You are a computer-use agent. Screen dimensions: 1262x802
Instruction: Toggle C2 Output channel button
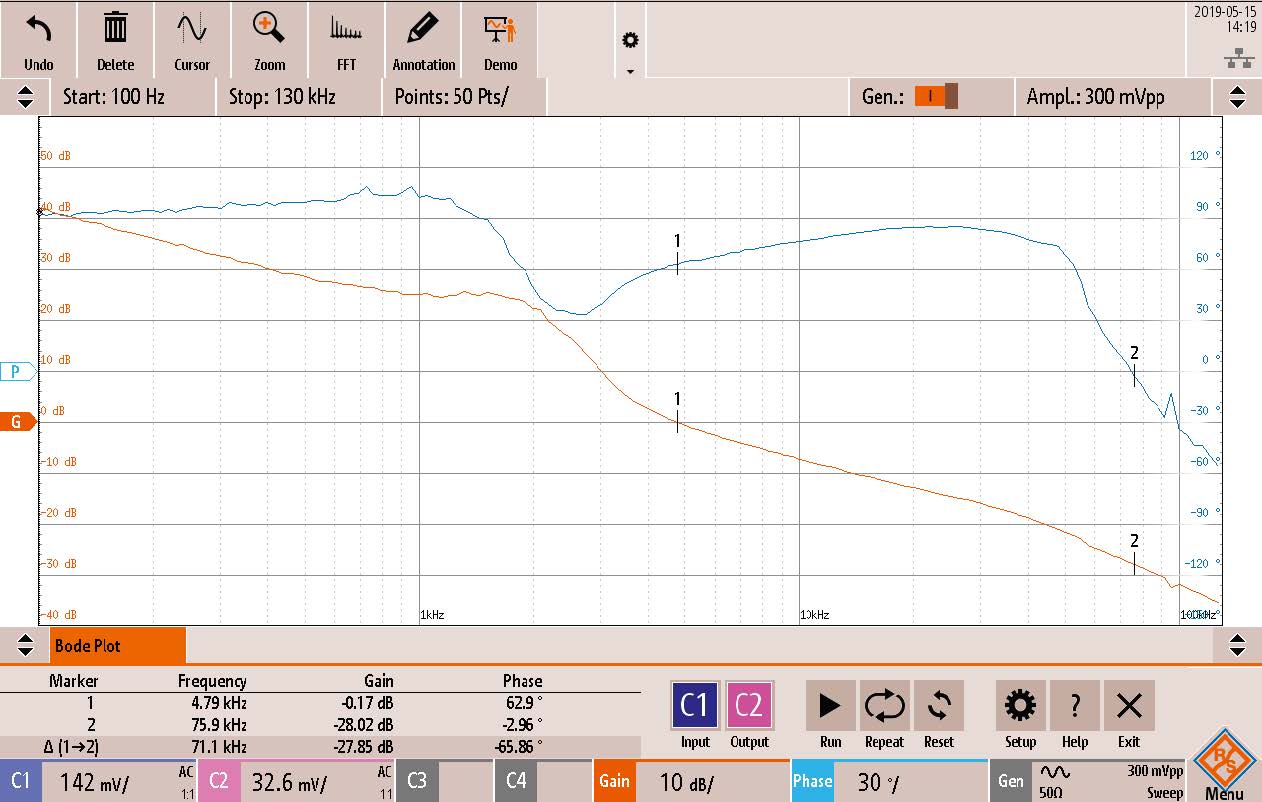pyautogui.click(x=749, y=706)
